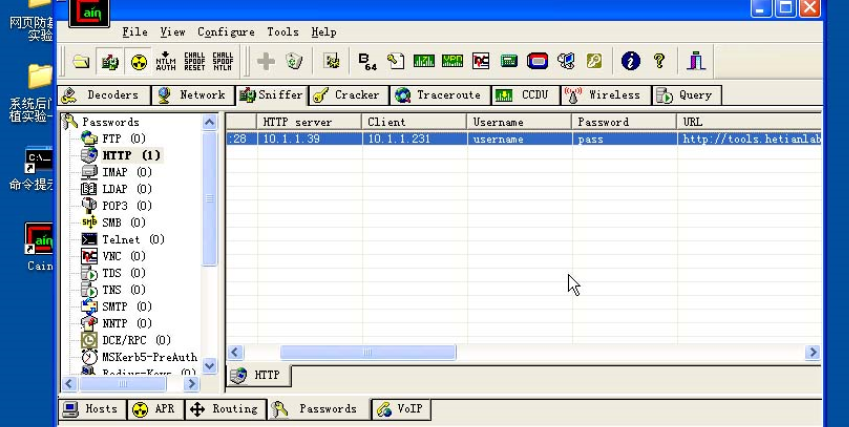The image size is (849, 427).
Task: Click the configure network card icon
Action: click(331, 61)
